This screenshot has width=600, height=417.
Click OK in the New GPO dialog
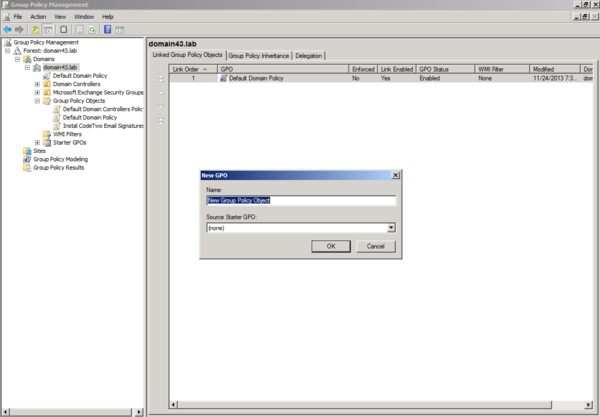coord(331,246)
